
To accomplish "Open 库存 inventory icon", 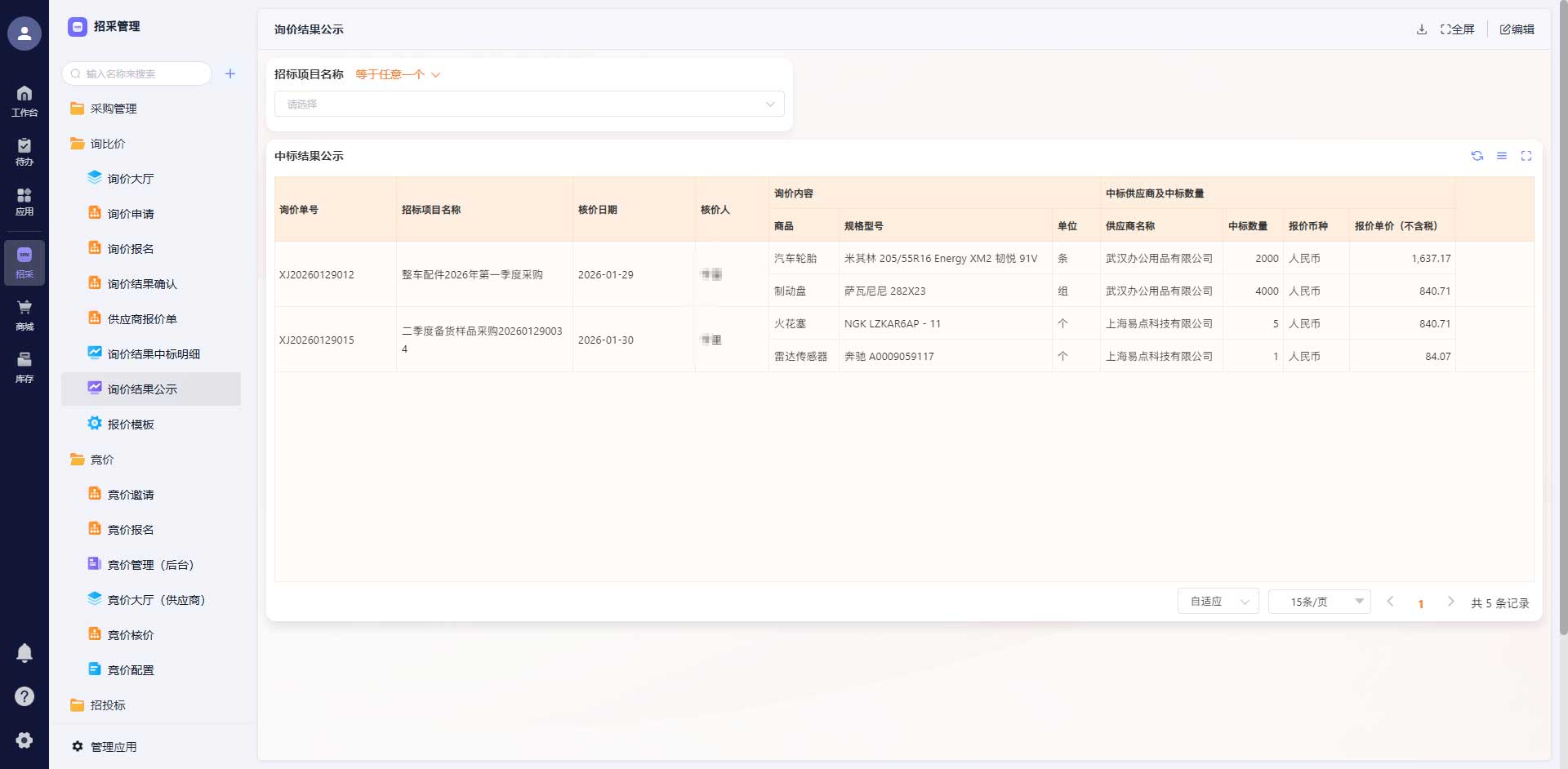I will pyautogui.click(x=24, y=367).
